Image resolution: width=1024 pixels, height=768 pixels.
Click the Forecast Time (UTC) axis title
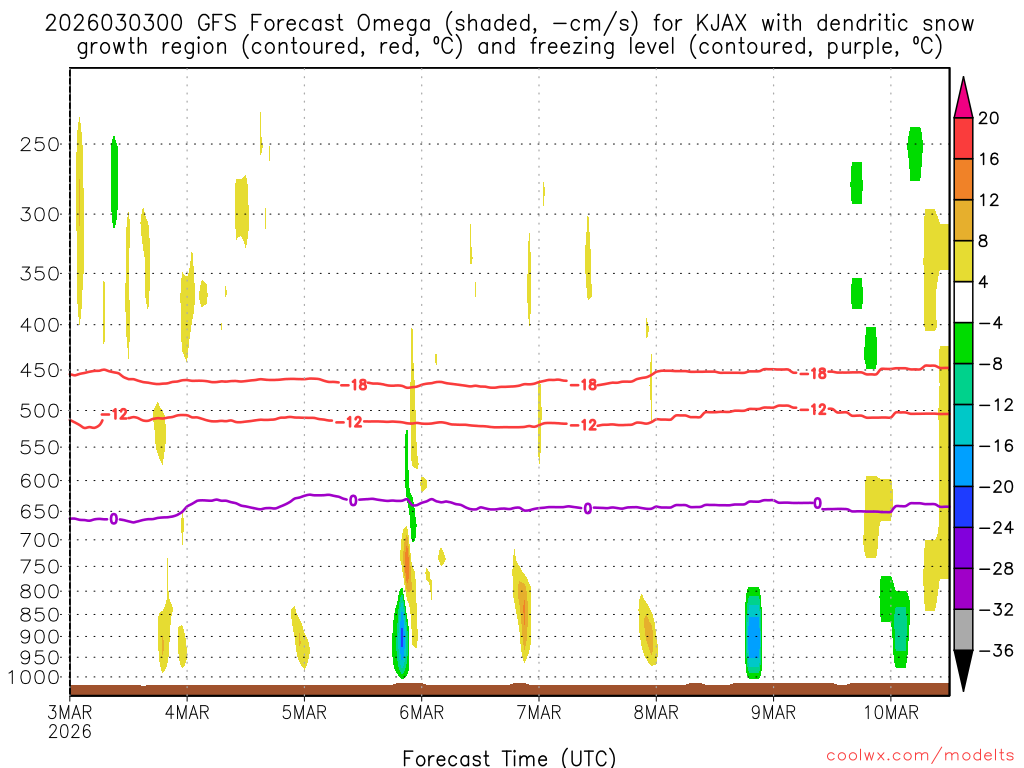coord(509,758)
